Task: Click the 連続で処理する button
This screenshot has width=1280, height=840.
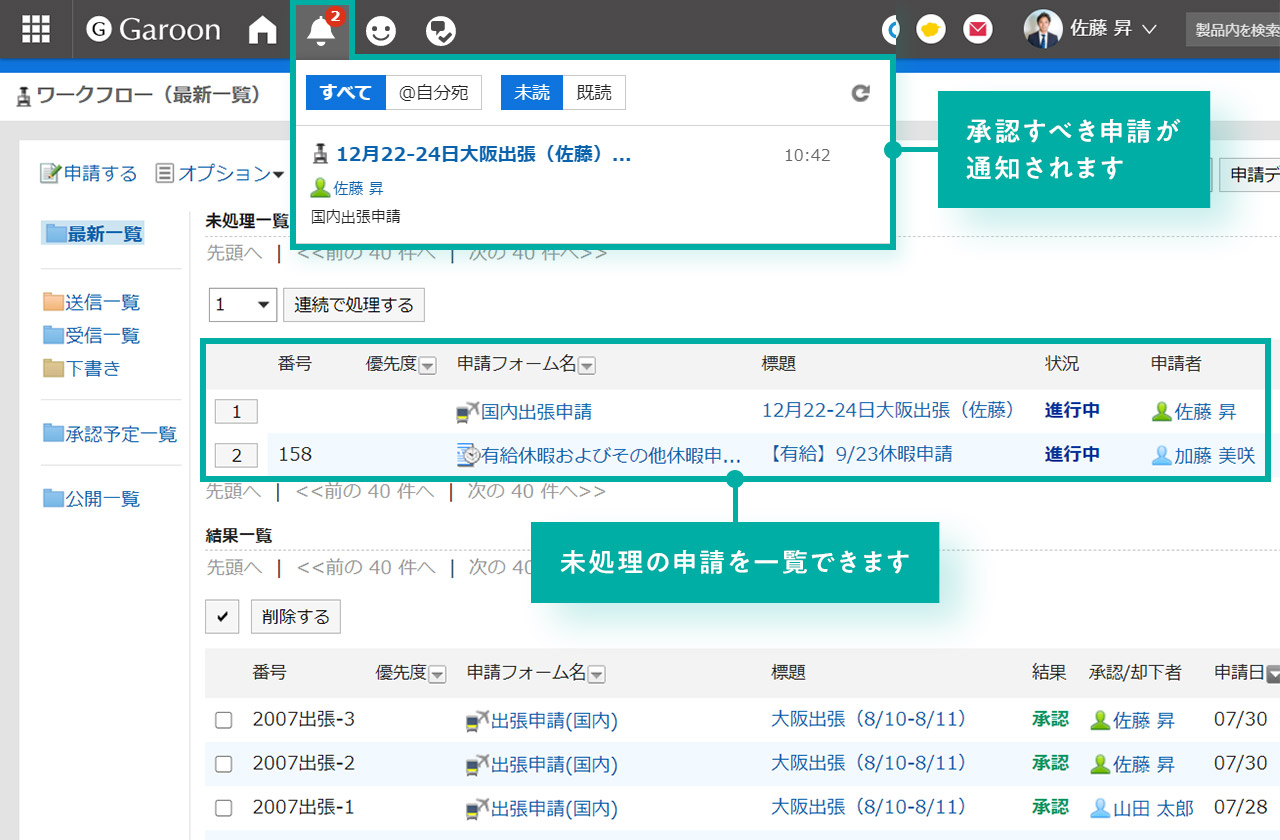Action: pyautogui.click(x=354, y=305)
